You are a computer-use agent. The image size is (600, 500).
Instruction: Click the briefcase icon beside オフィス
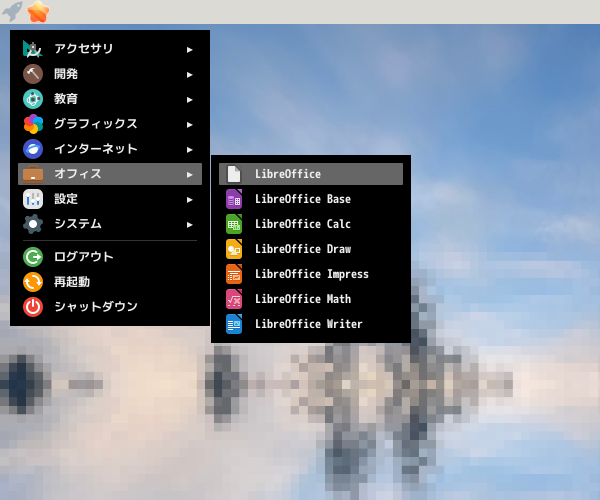(x=33, y=174)
